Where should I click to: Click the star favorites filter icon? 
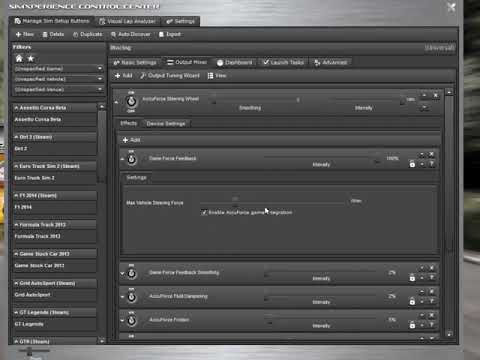31,59
